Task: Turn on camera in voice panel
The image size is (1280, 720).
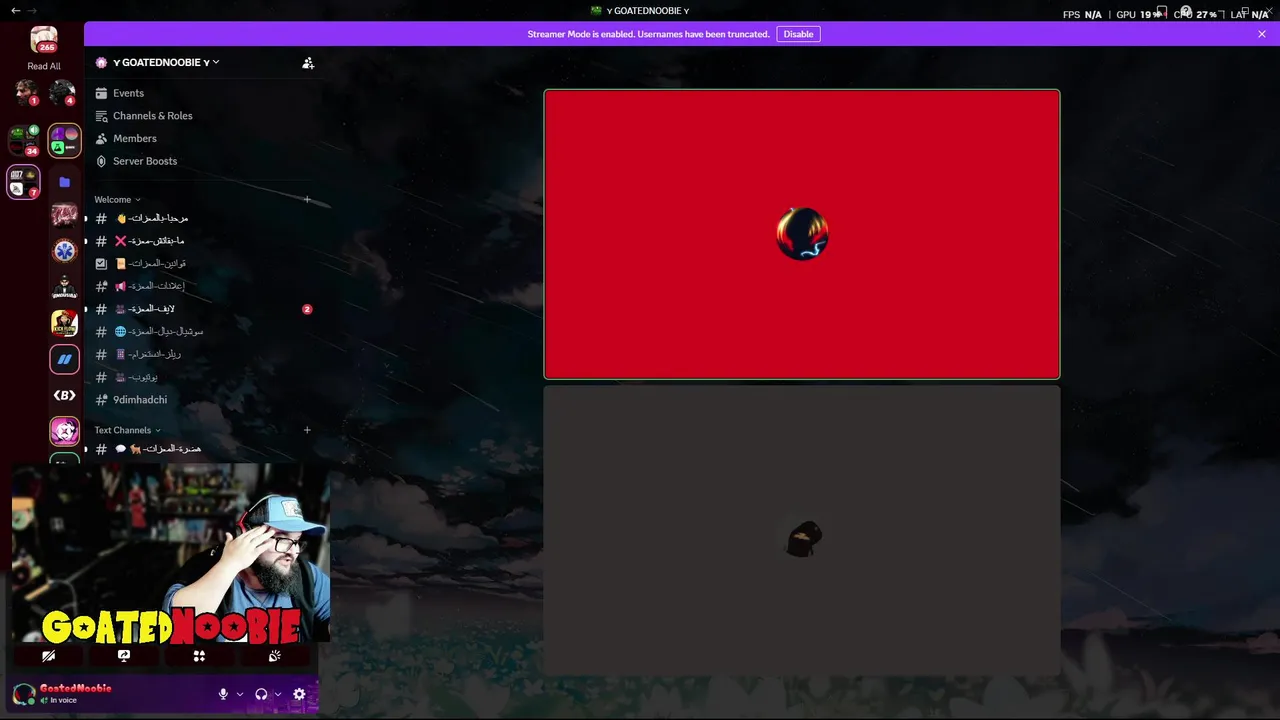Action: click(48, 656)
